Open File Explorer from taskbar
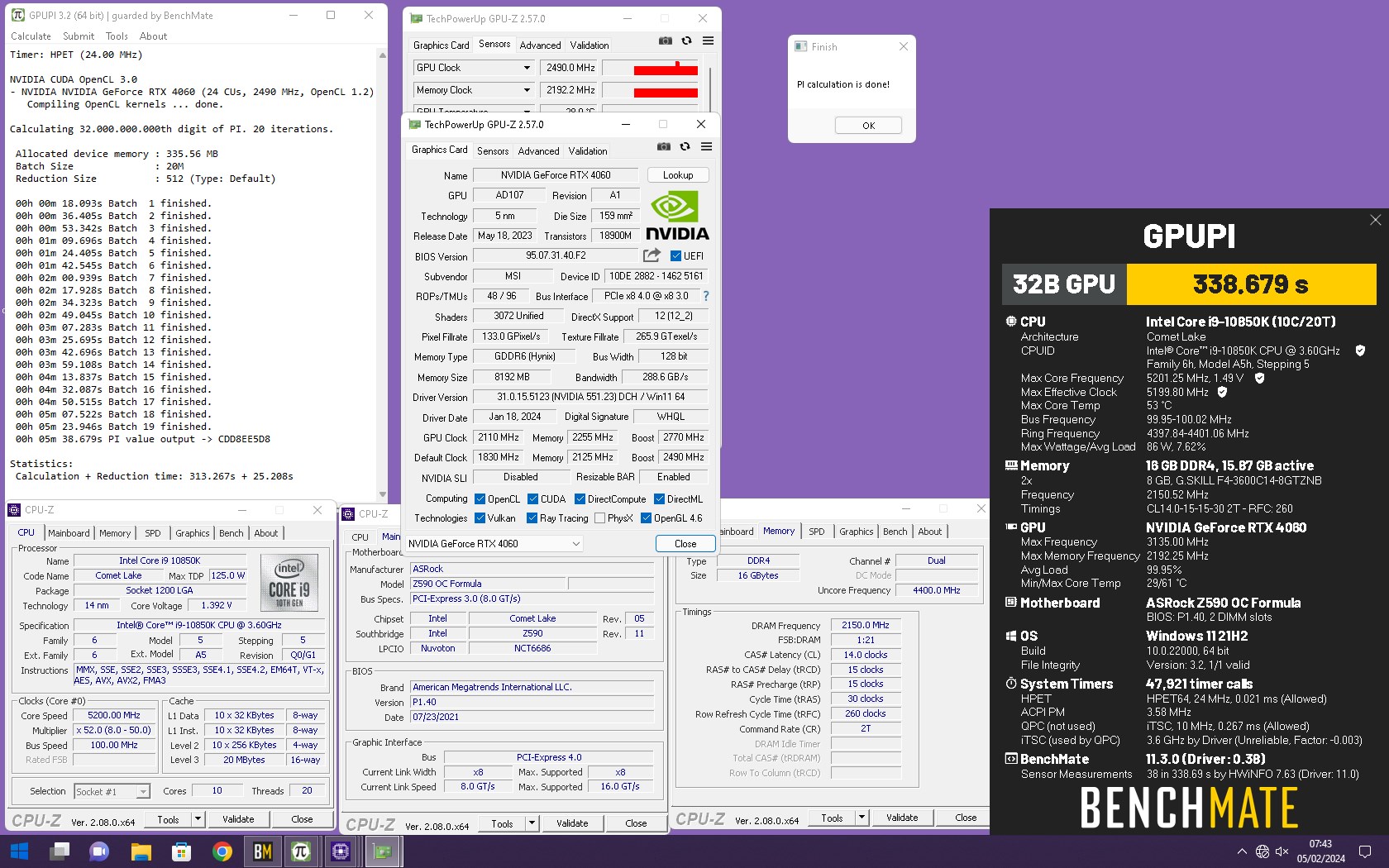 coord(141,851)
